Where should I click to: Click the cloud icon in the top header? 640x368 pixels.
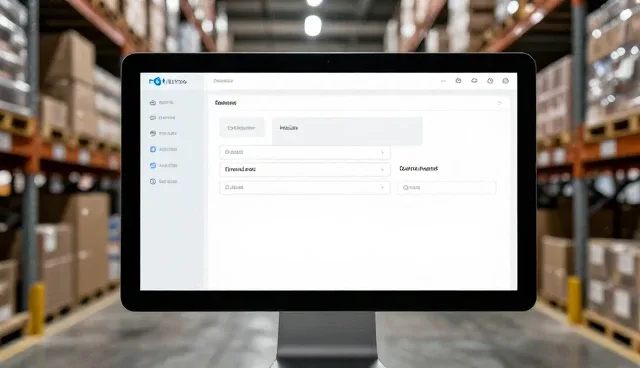click(474, 81)
